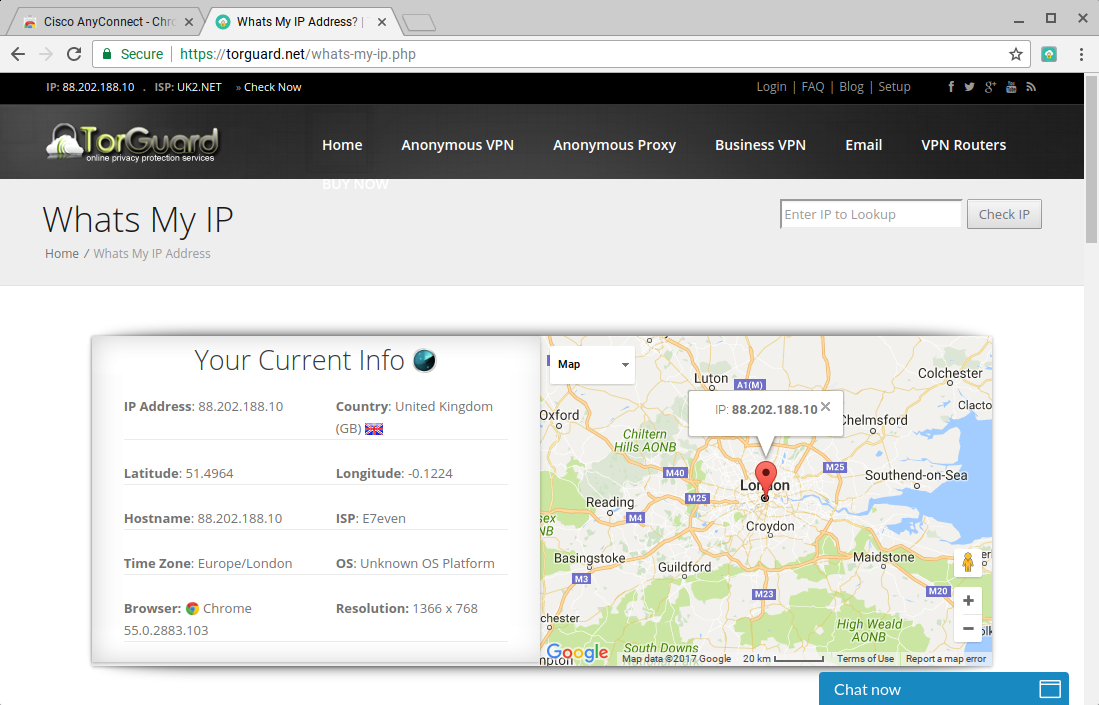Open the Anonymous VPN menu
1099x705 pixels.
coord(458,145)
